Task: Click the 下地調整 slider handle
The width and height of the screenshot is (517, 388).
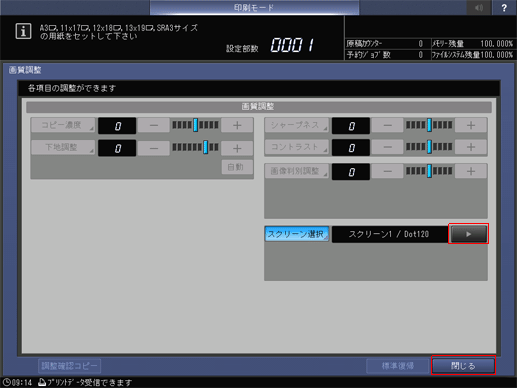Action: [x=206, y=147]
